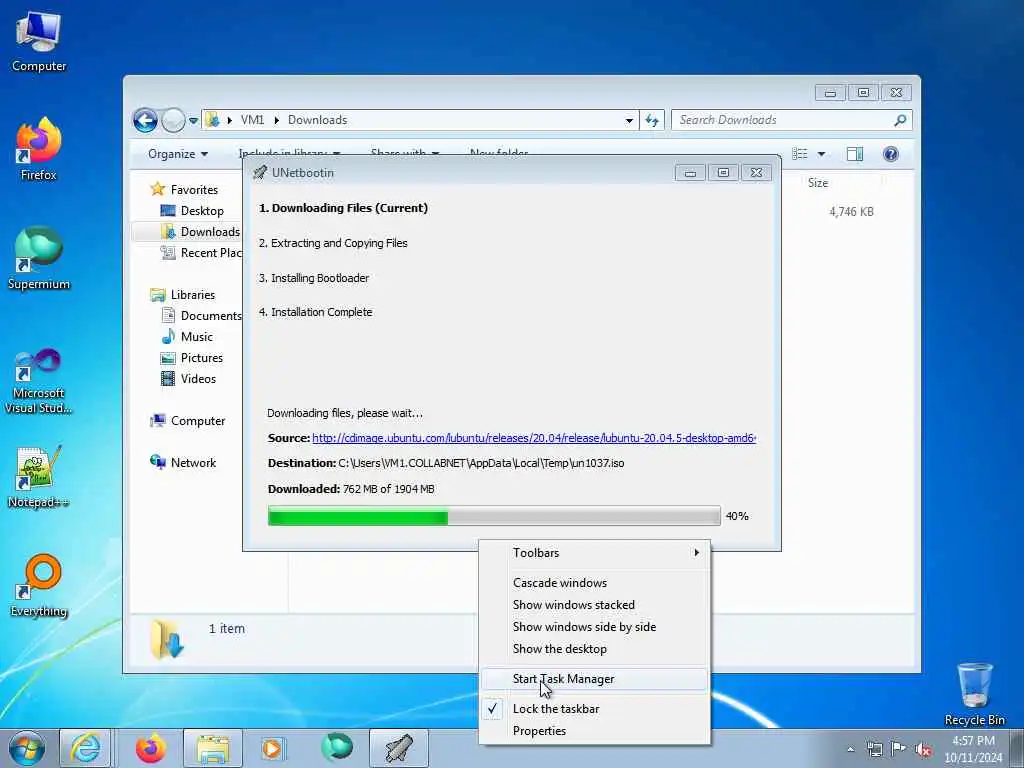The width and height of the screenshot is (1024, 768).
Task: Open the lubuntu ISO source link
Action: coord(534,438)
